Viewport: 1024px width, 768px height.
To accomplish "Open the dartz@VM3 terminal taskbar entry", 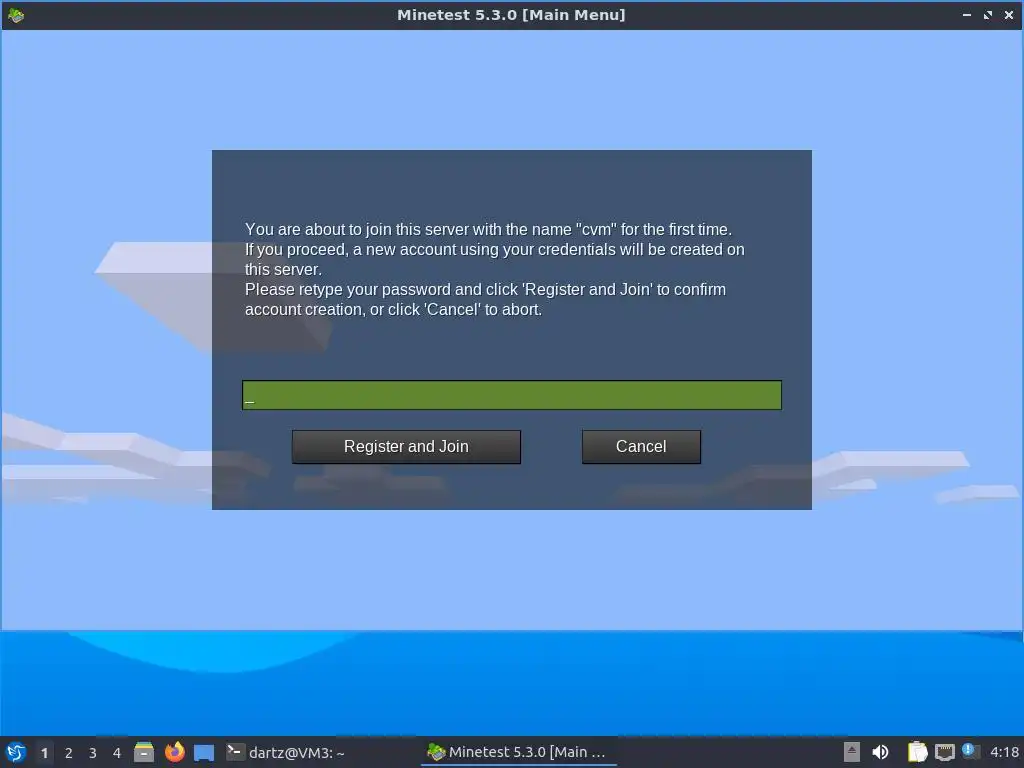I will (285, 752).
